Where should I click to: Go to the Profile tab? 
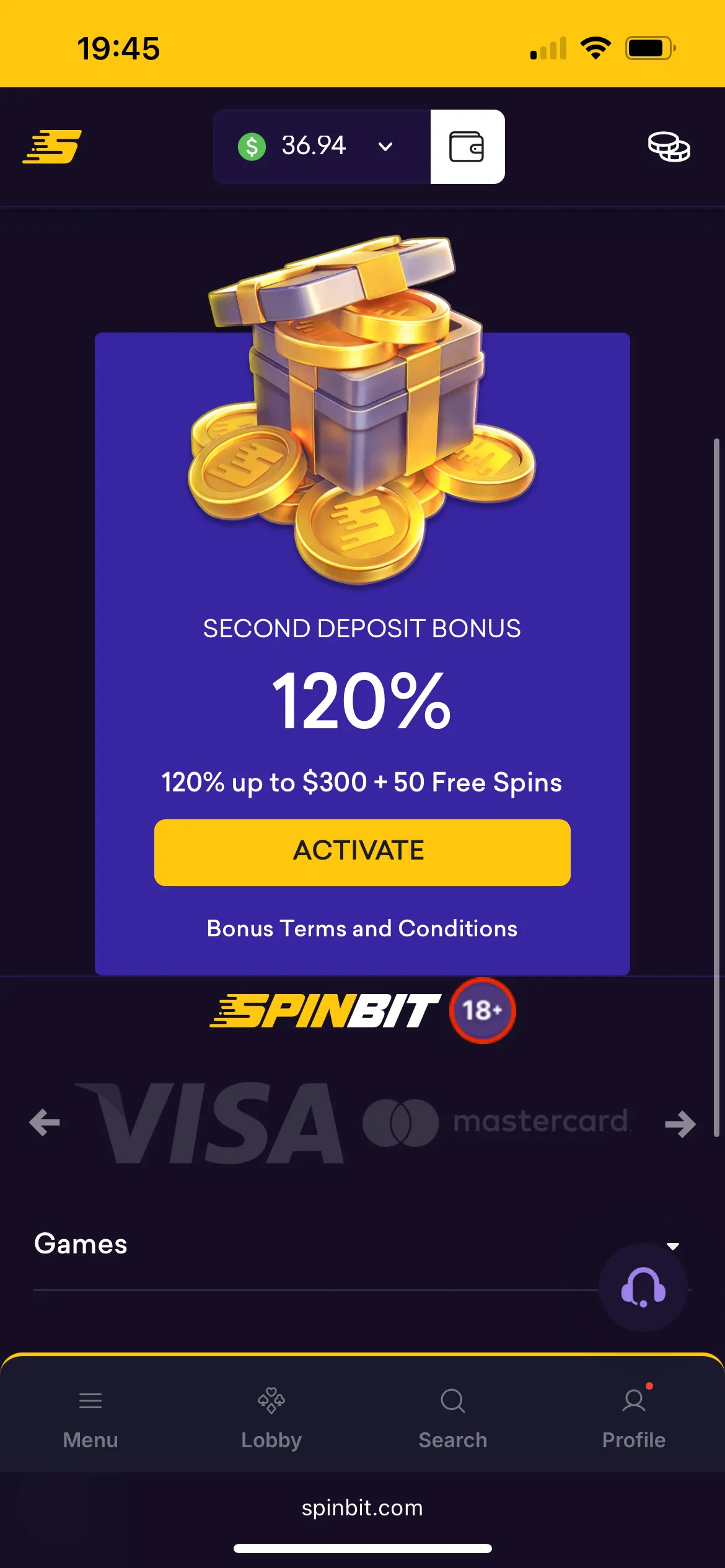(634, 1419)
